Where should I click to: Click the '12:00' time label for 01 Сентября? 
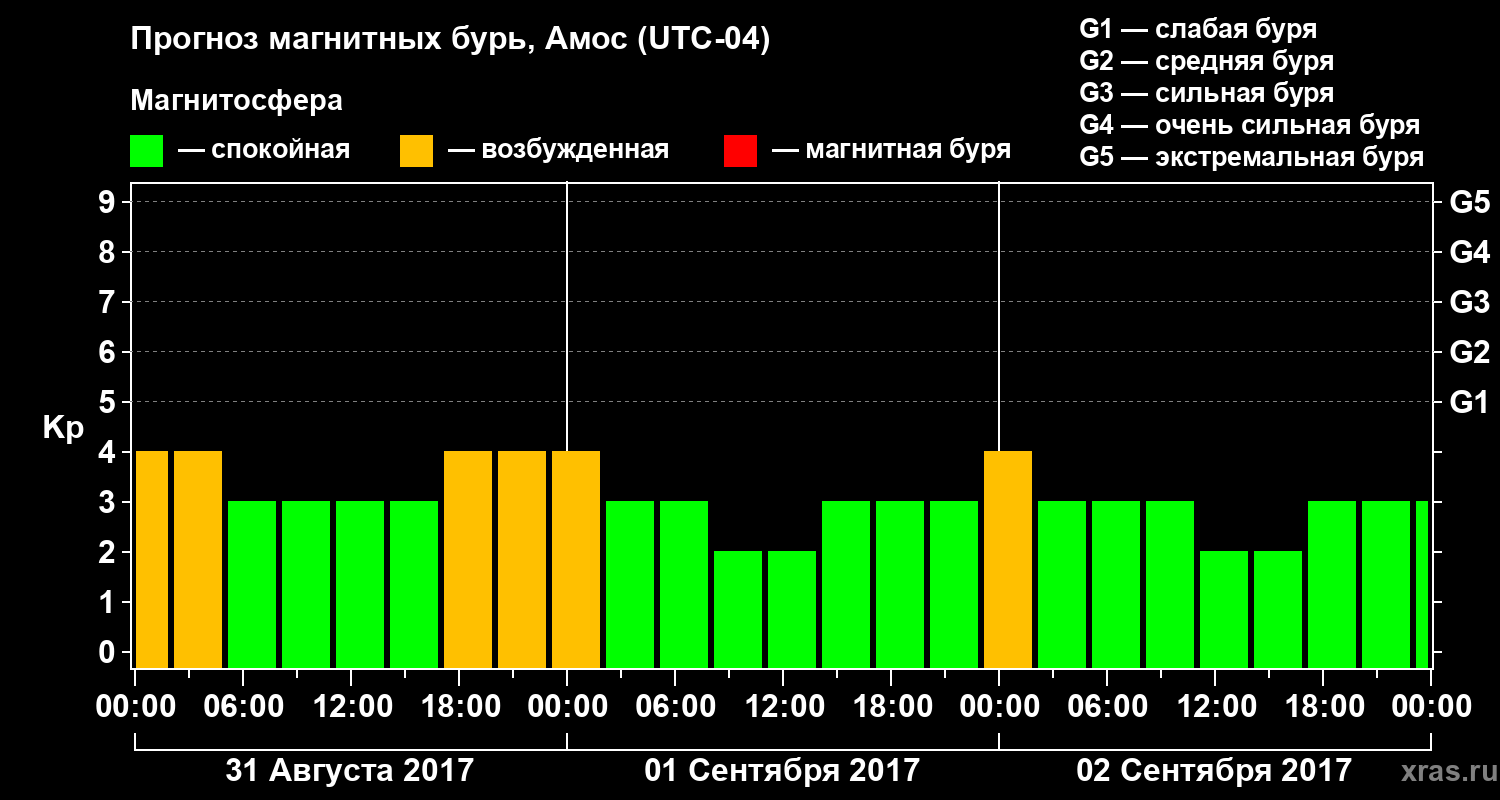[783, 706]
